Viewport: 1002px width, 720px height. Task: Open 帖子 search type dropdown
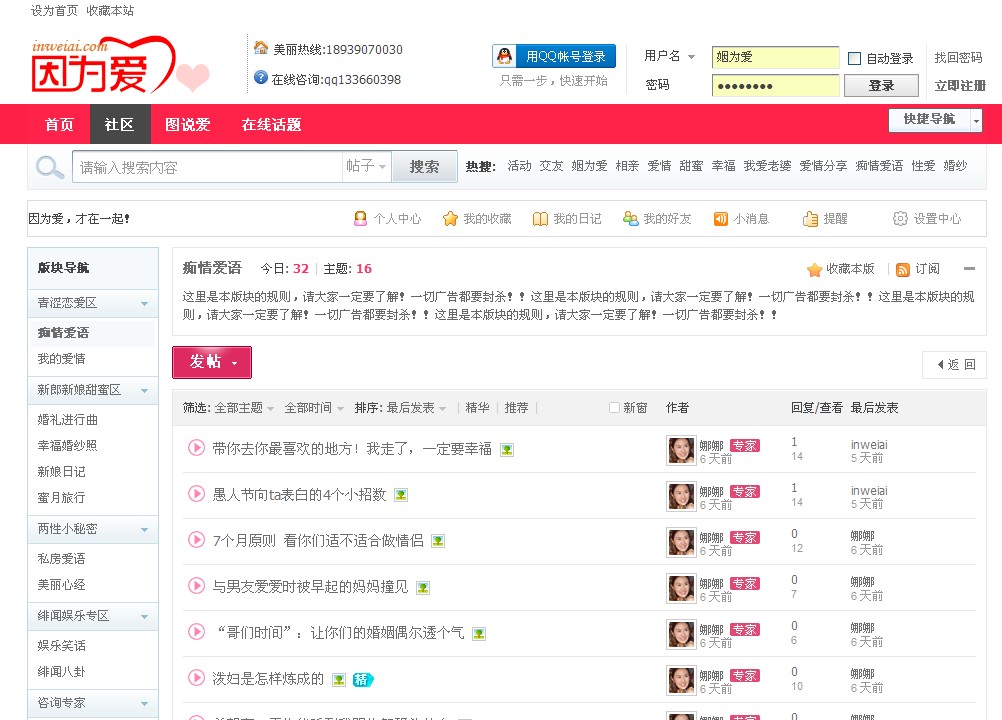367,166
